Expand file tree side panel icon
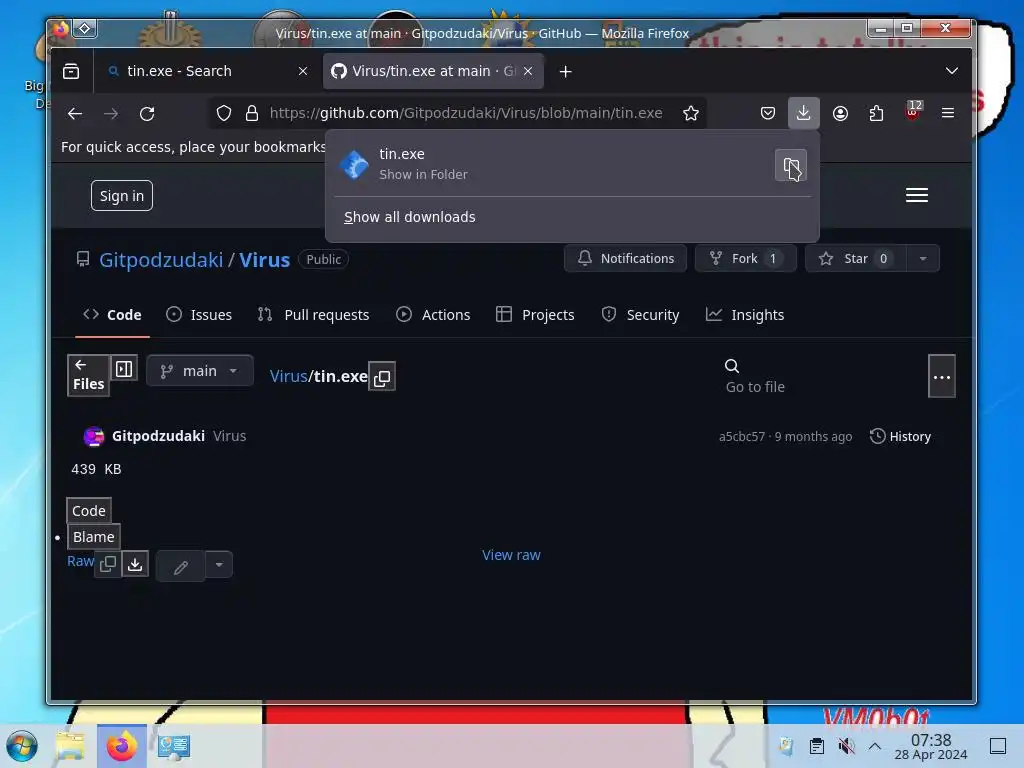1024x768 pixels. coord(123,369)
